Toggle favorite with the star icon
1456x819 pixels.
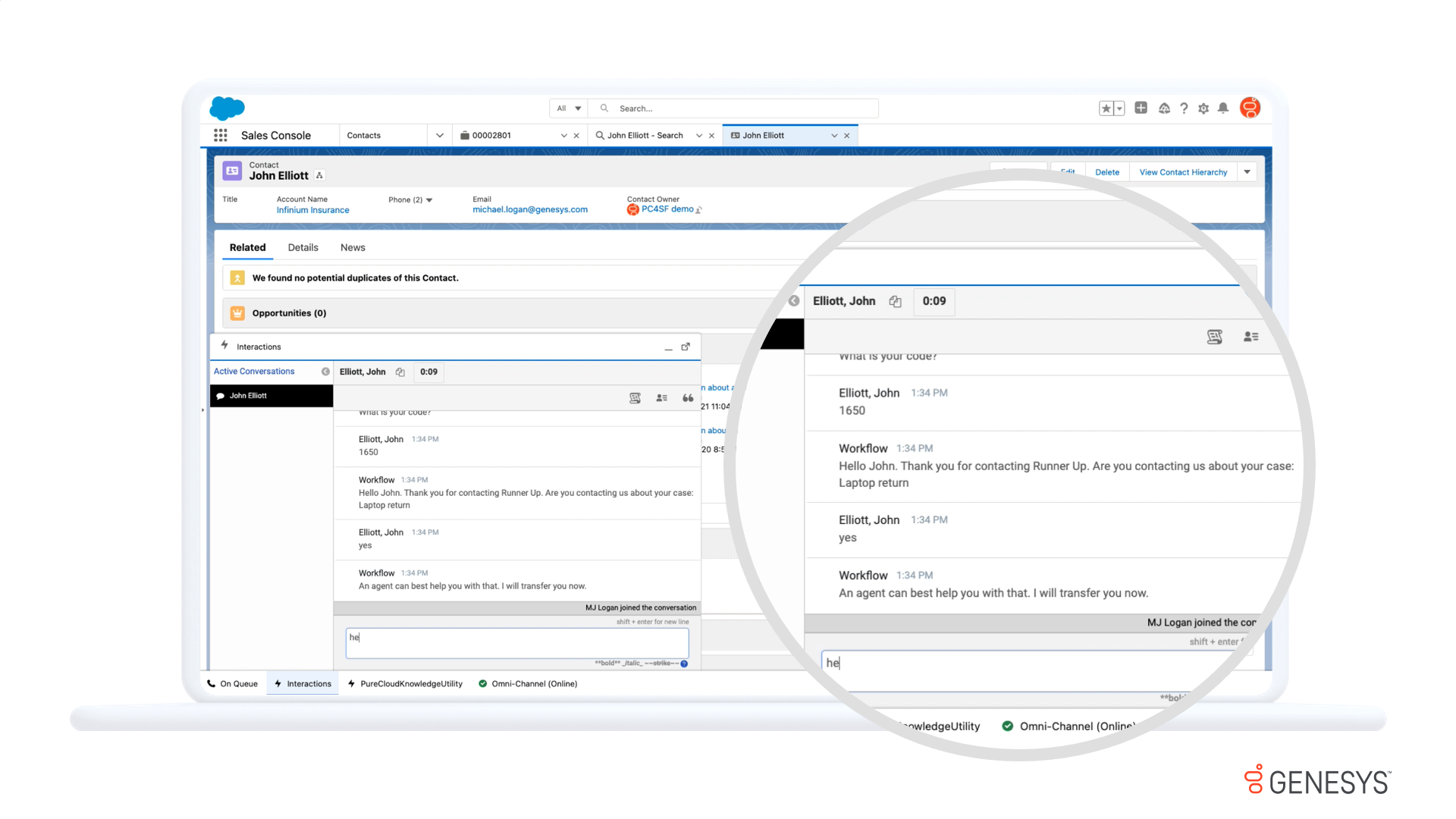click(x=1106, y=108)
